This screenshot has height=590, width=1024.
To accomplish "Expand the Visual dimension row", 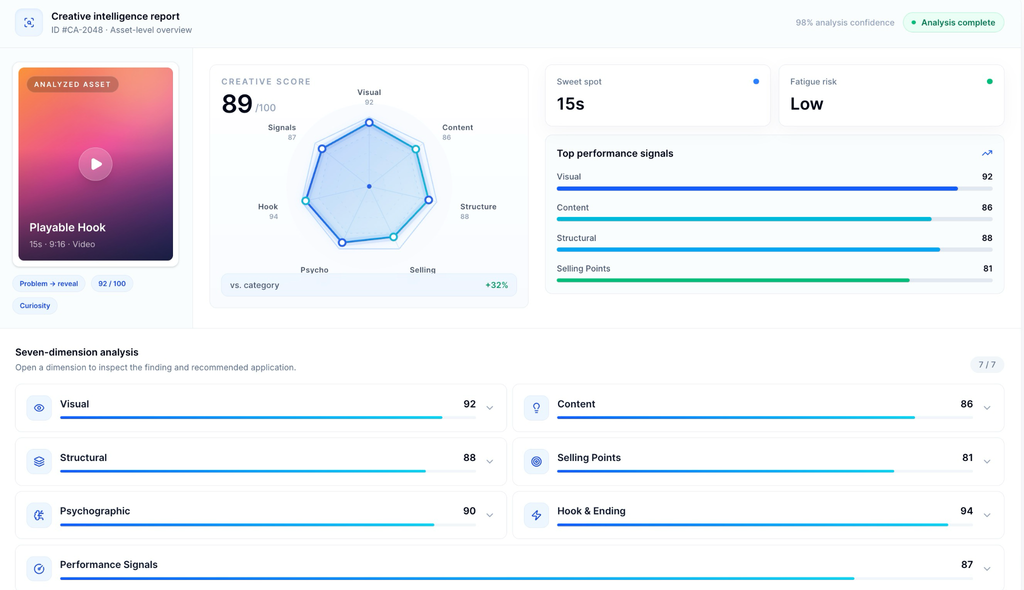I will pyautogui.click(x=490, y=408).
